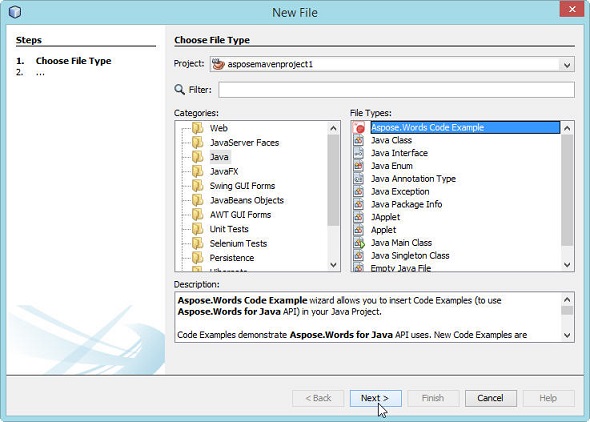Click the Java Exception file icon

point(359,191)
